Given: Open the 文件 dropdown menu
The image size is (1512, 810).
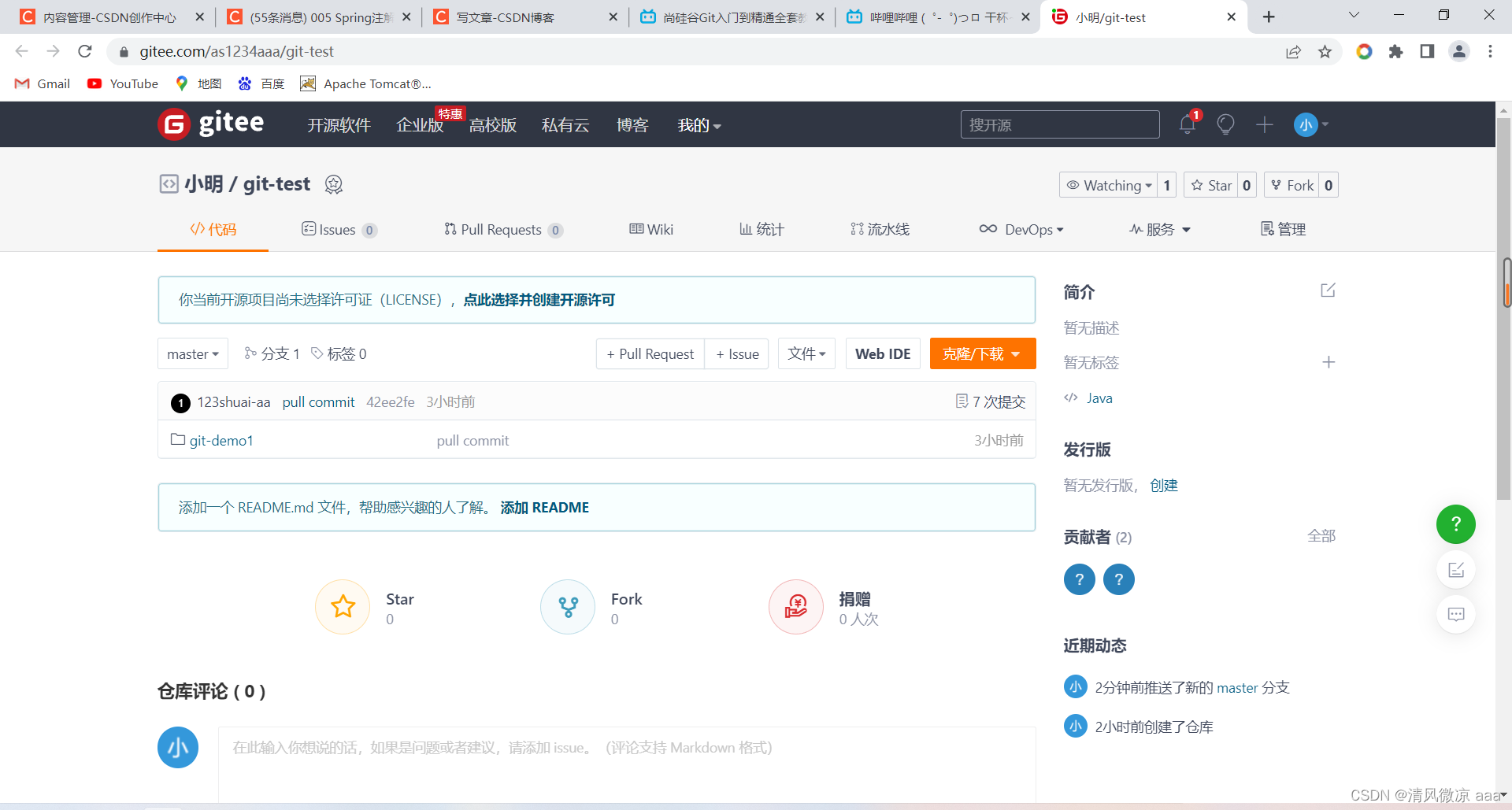Looking at the screenshot, I should pyautogui.click(x=806, y=353).
